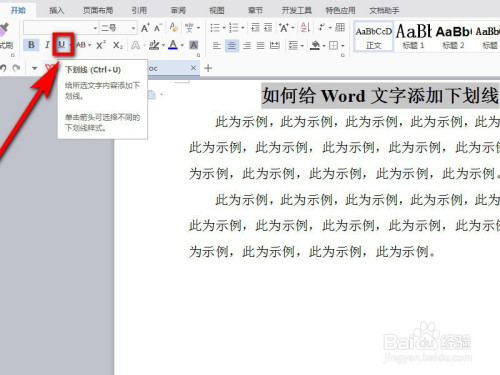
Task: Toggle underline on the selected text
Action: click(x=62, y=44)
